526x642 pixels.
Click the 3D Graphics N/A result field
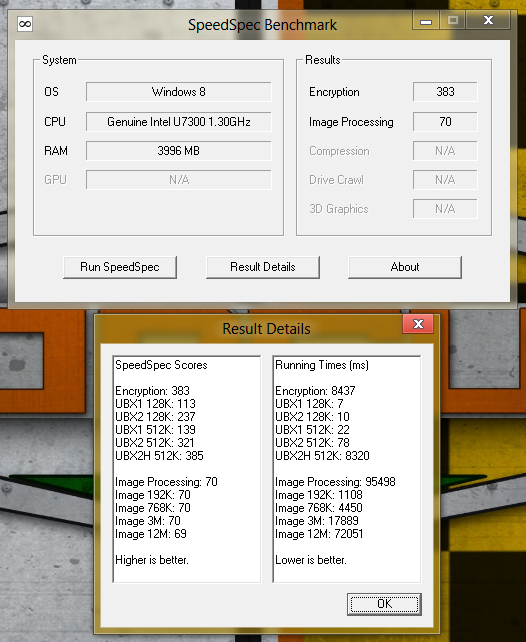pos(445,209)
